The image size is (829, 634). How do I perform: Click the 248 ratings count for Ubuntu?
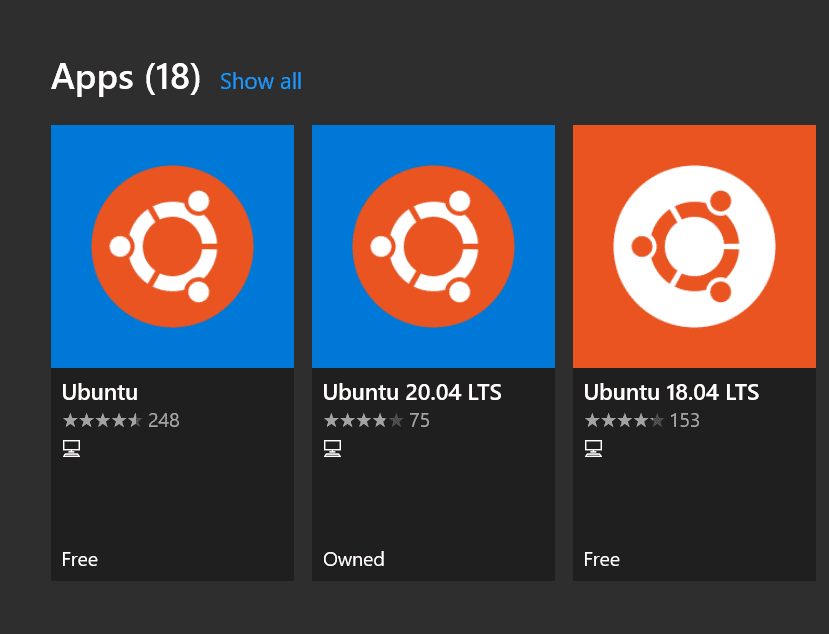click(x=164, y=421)
